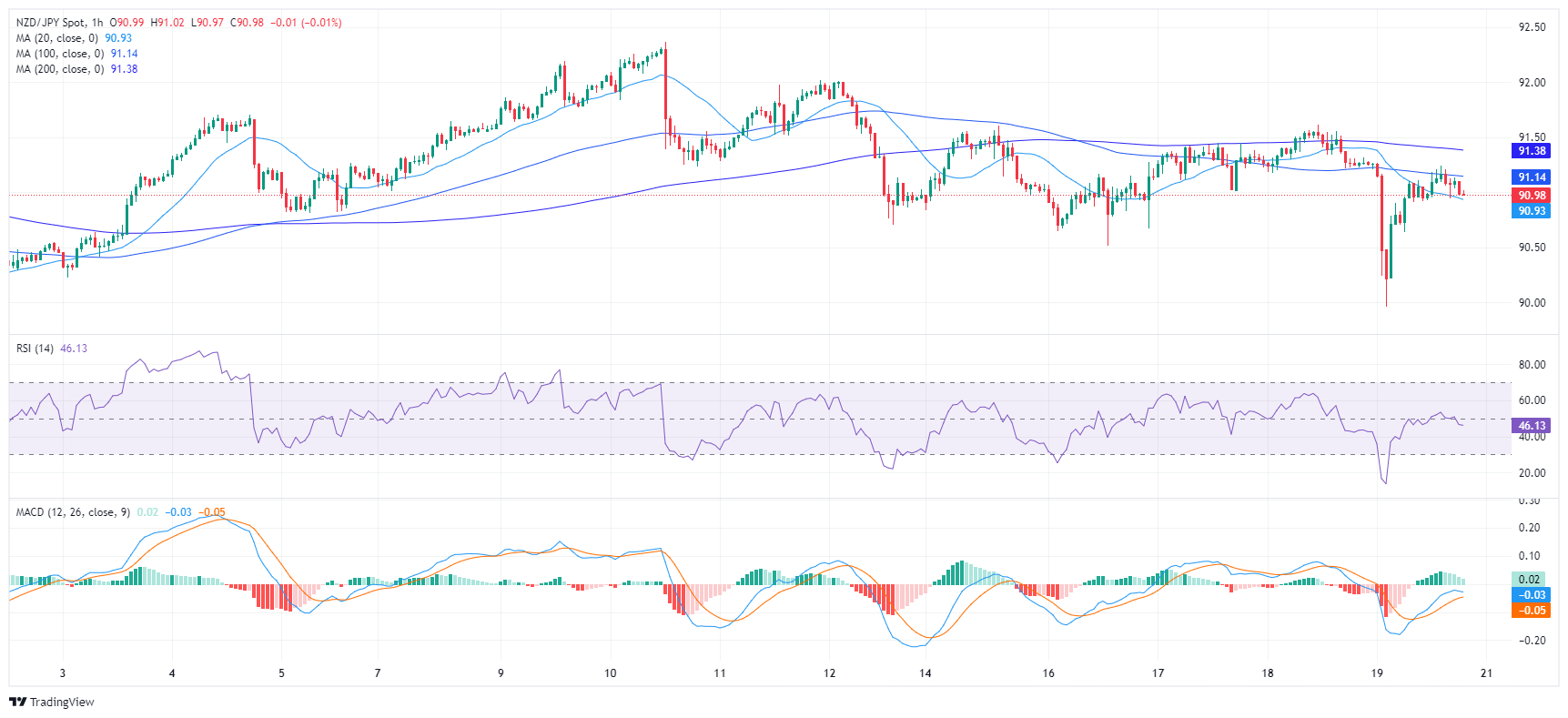The width and height of the screenshot is (1568, 718).
Task: Click the 91.38 MA 200 price tag
Action: [x=1532, y=151]
